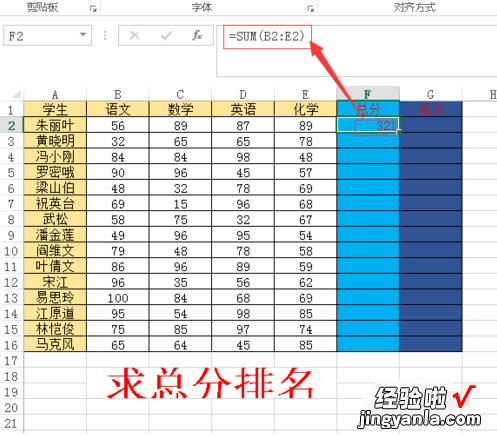Click 罗密哦's 语文 score 90
This screenshot has width=497, height=436.
[118, 173]
